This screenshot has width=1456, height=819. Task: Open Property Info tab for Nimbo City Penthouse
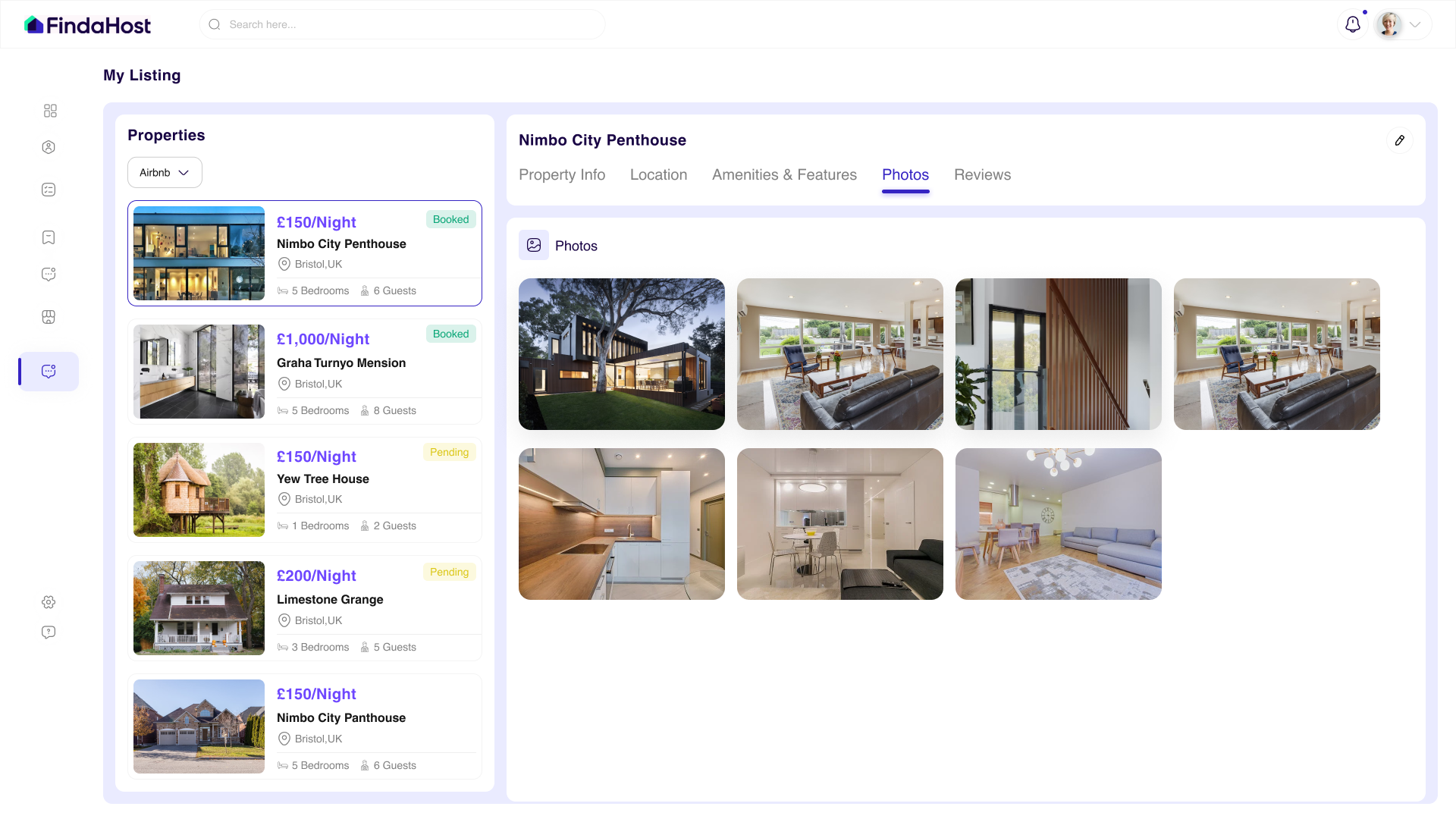point(562,175)
